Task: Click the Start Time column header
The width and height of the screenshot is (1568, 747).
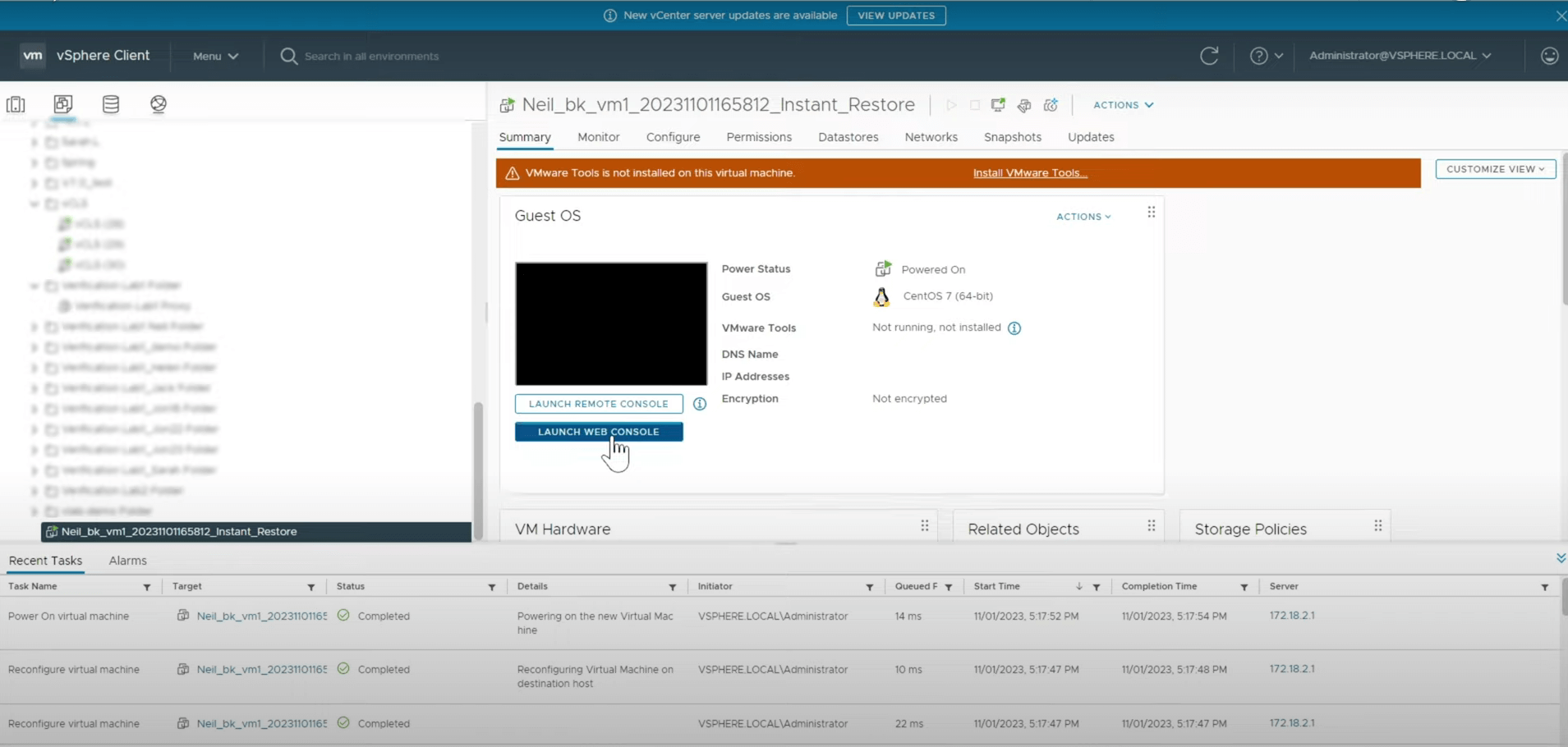Action: (x=996, y=587)
